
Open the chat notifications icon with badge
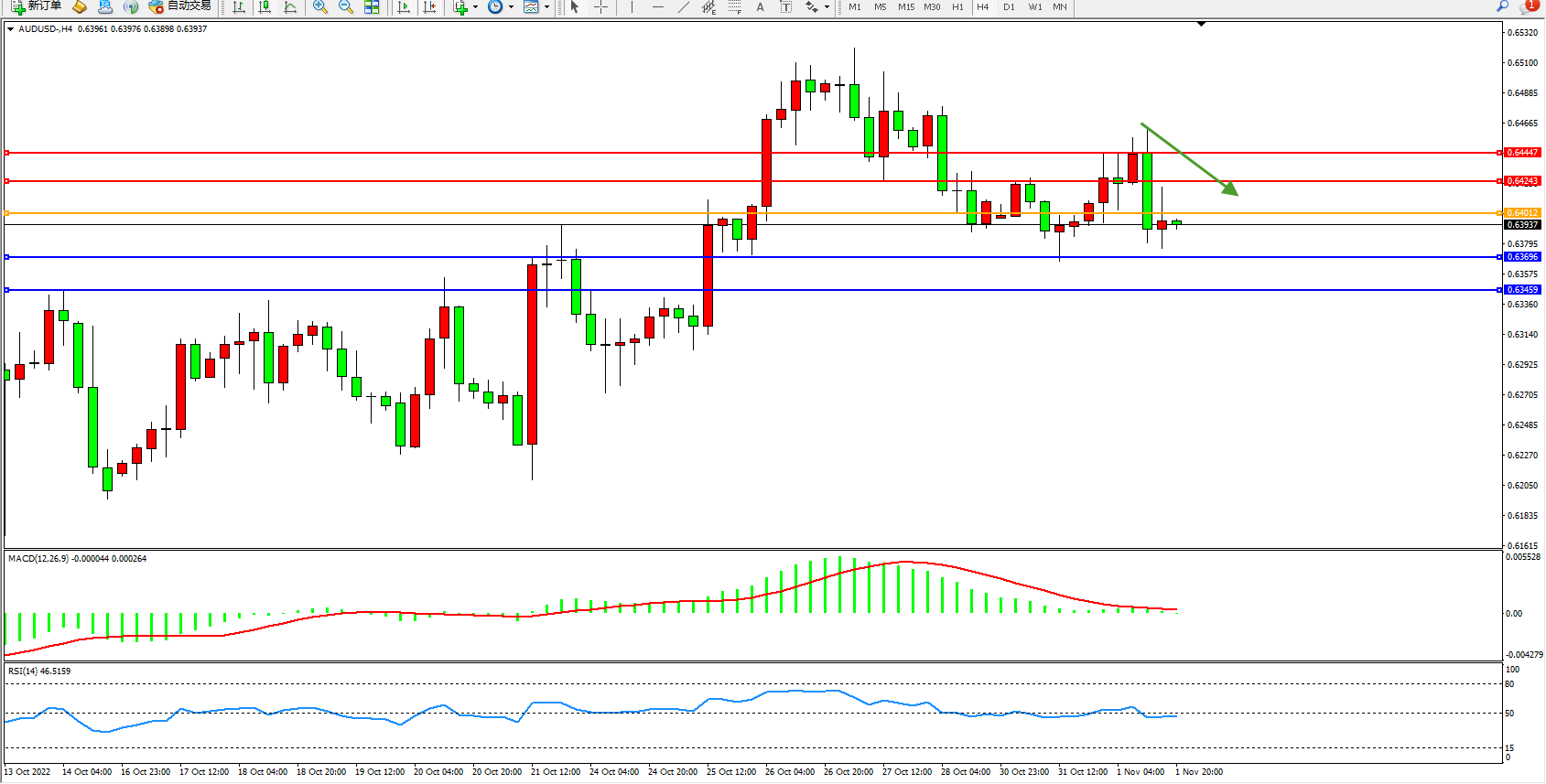click(x=1527, y=6)
